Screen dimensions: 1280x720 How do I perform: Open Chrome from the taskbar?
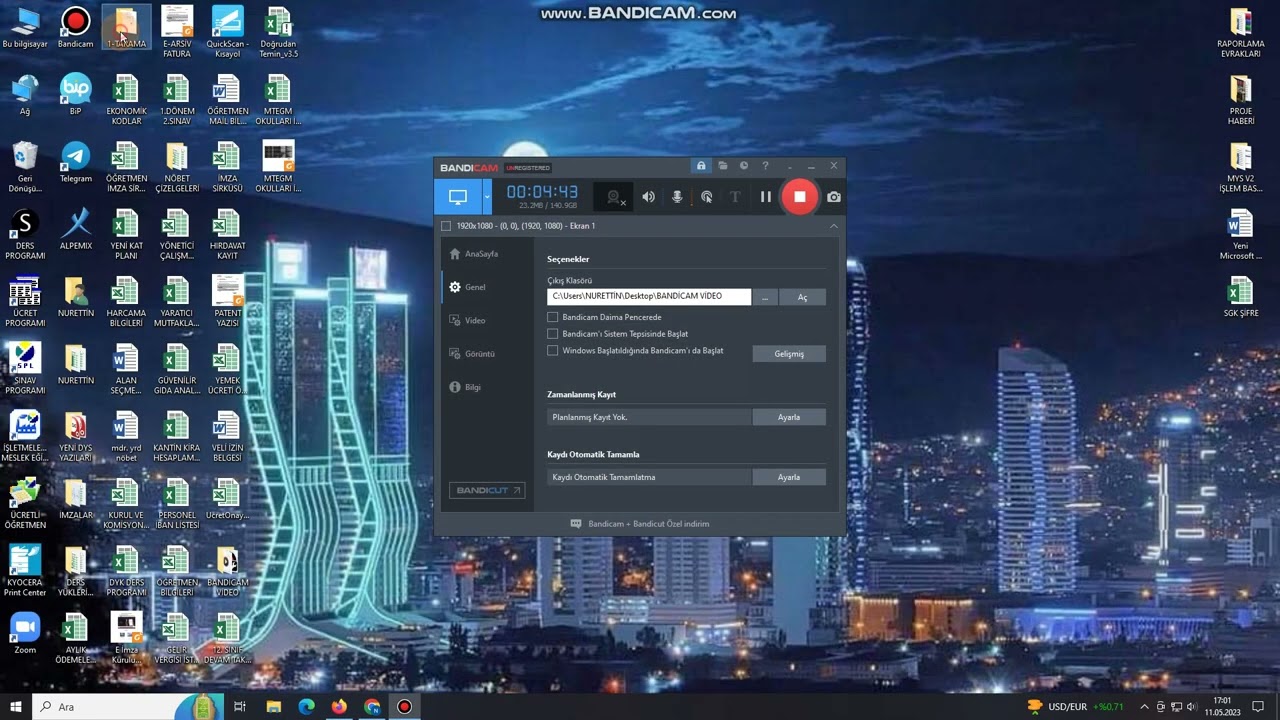click(372, 707)
